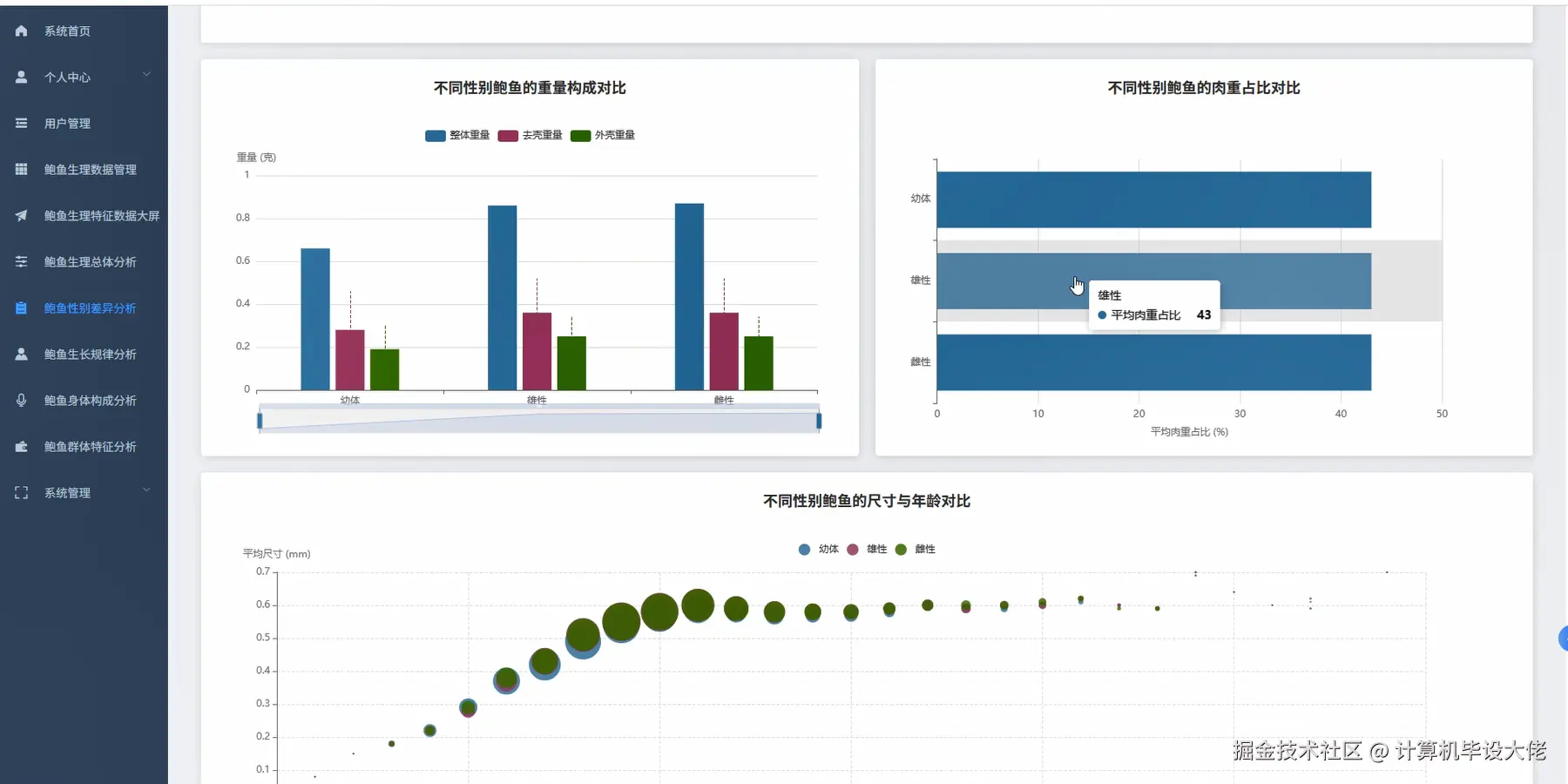
Task: Click the list icon beside 用户管理
Action: tap(22, 124)
